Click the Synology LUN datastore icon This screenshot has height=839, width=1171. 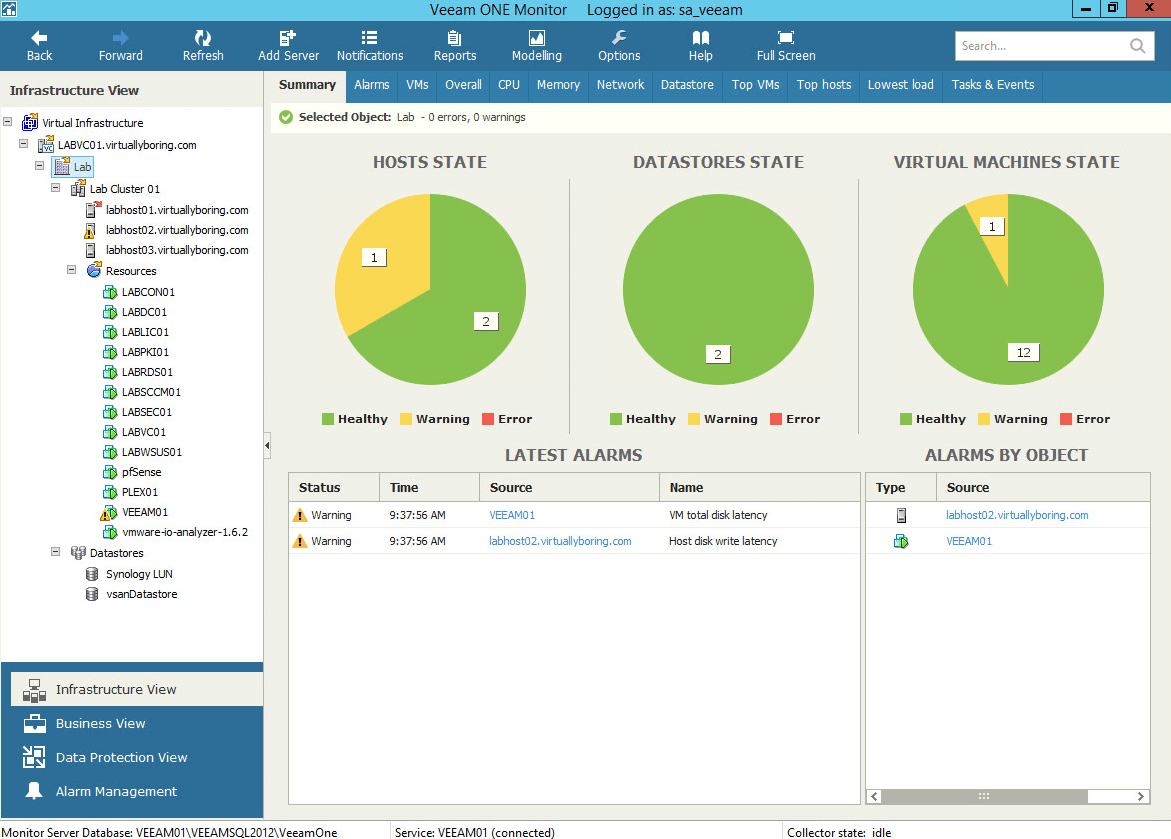pyautogui.click(x=92, y=574)
